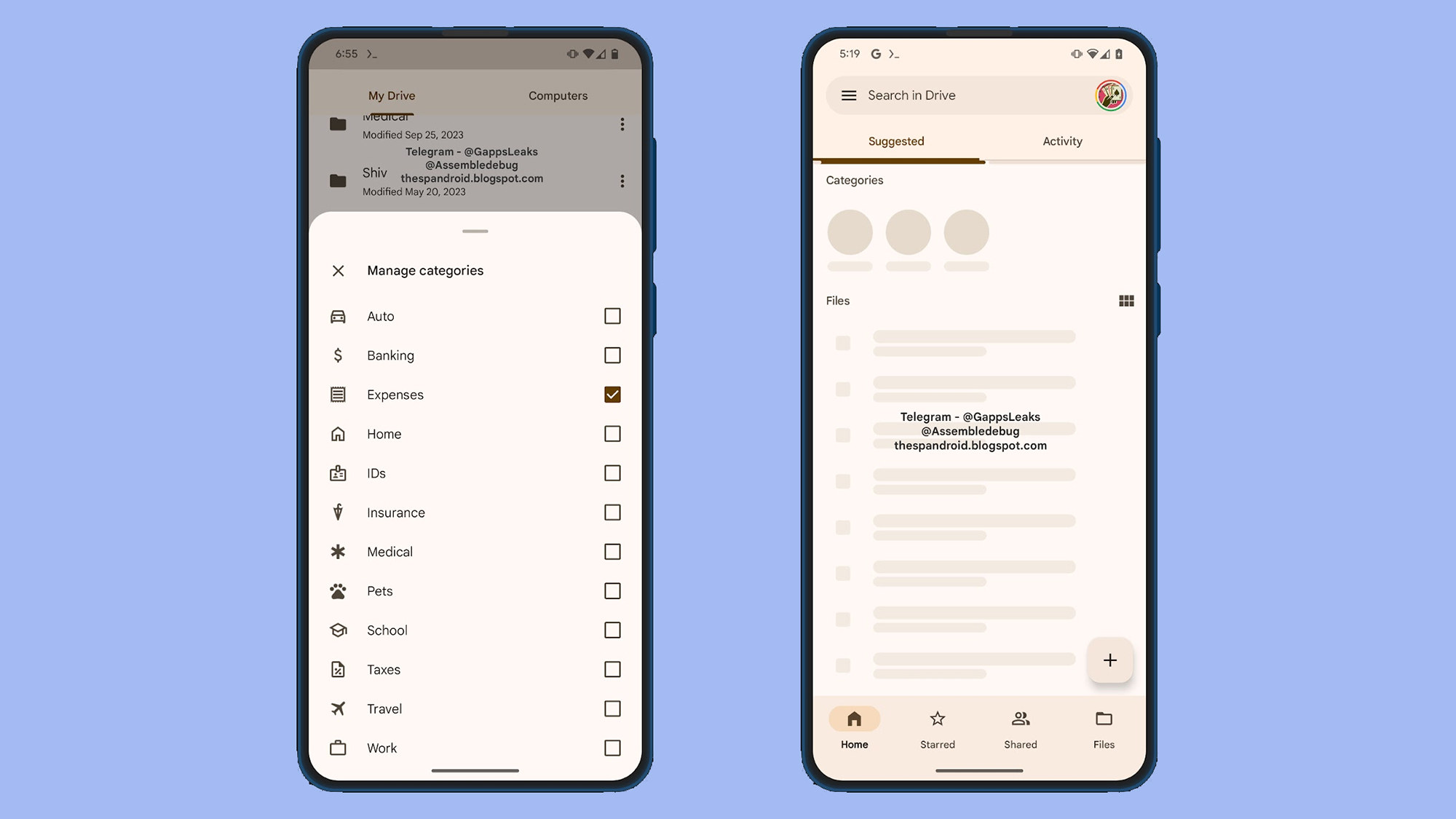Switch to the Activity tab

tap(1061, 141)
